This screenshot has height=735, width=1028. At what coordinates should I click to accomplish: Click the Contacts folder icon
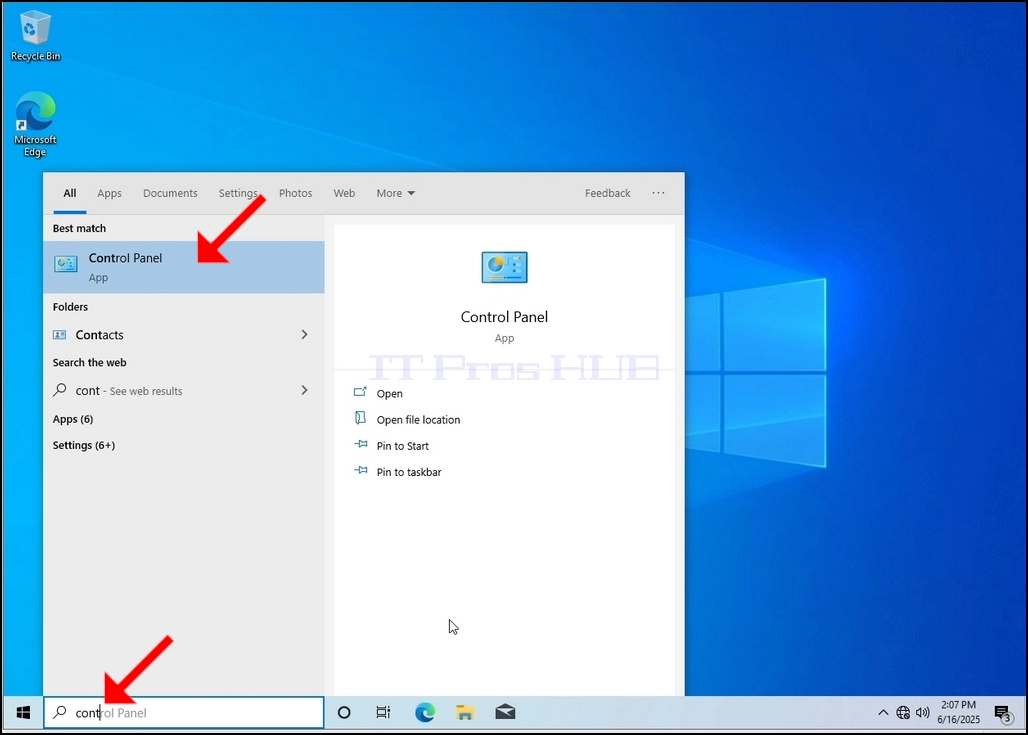click(59, 335)
